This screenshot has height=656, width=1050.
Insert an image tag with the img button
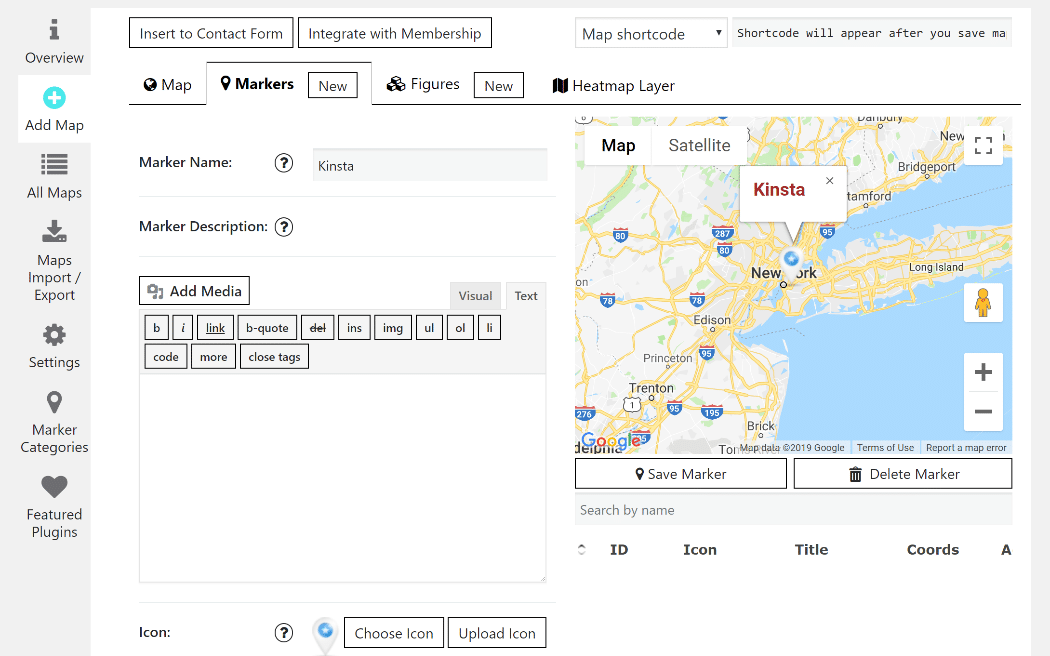click(394, 327)
